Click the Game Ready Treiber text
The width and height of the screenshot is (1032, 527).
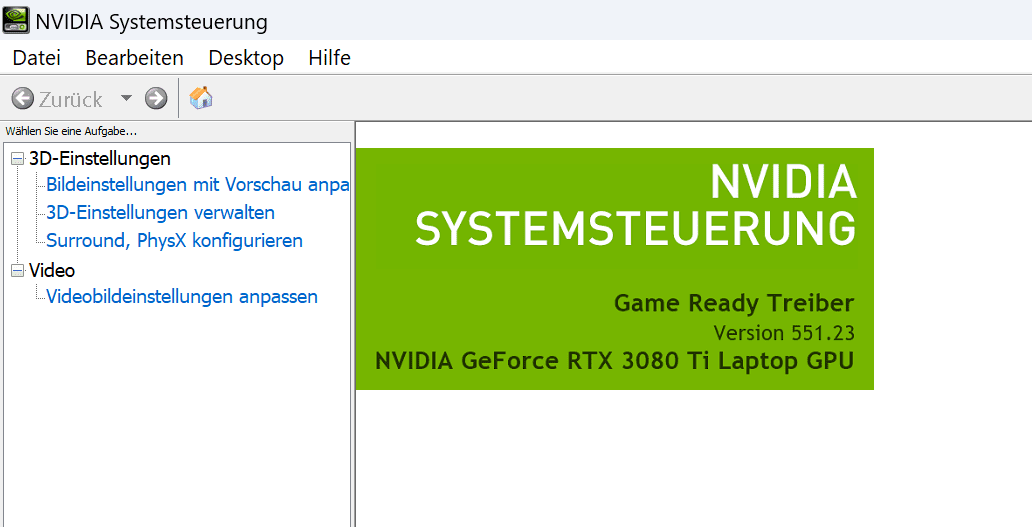pos(734,303)
